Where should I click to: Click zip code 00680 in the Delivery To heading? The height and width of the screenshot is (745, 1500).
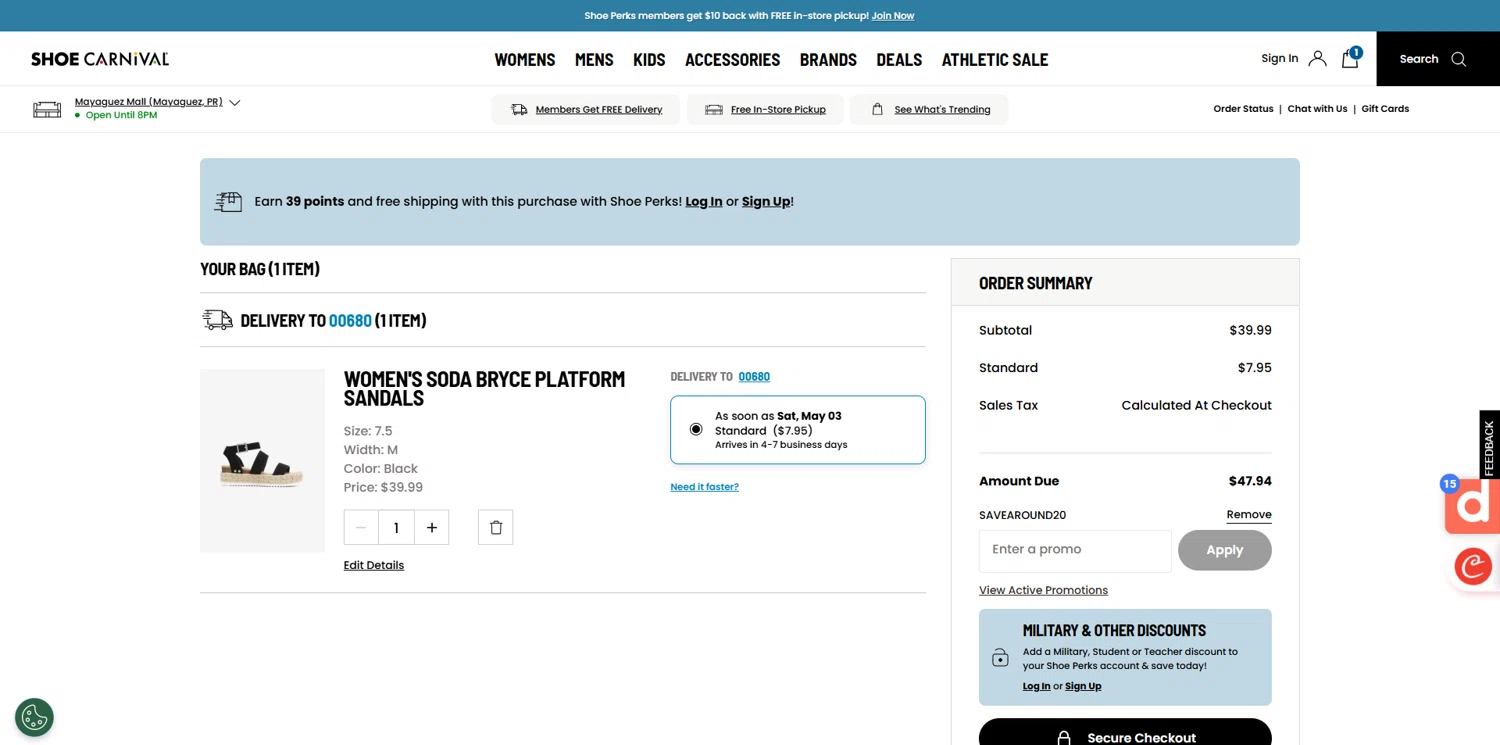pos(350,320)
